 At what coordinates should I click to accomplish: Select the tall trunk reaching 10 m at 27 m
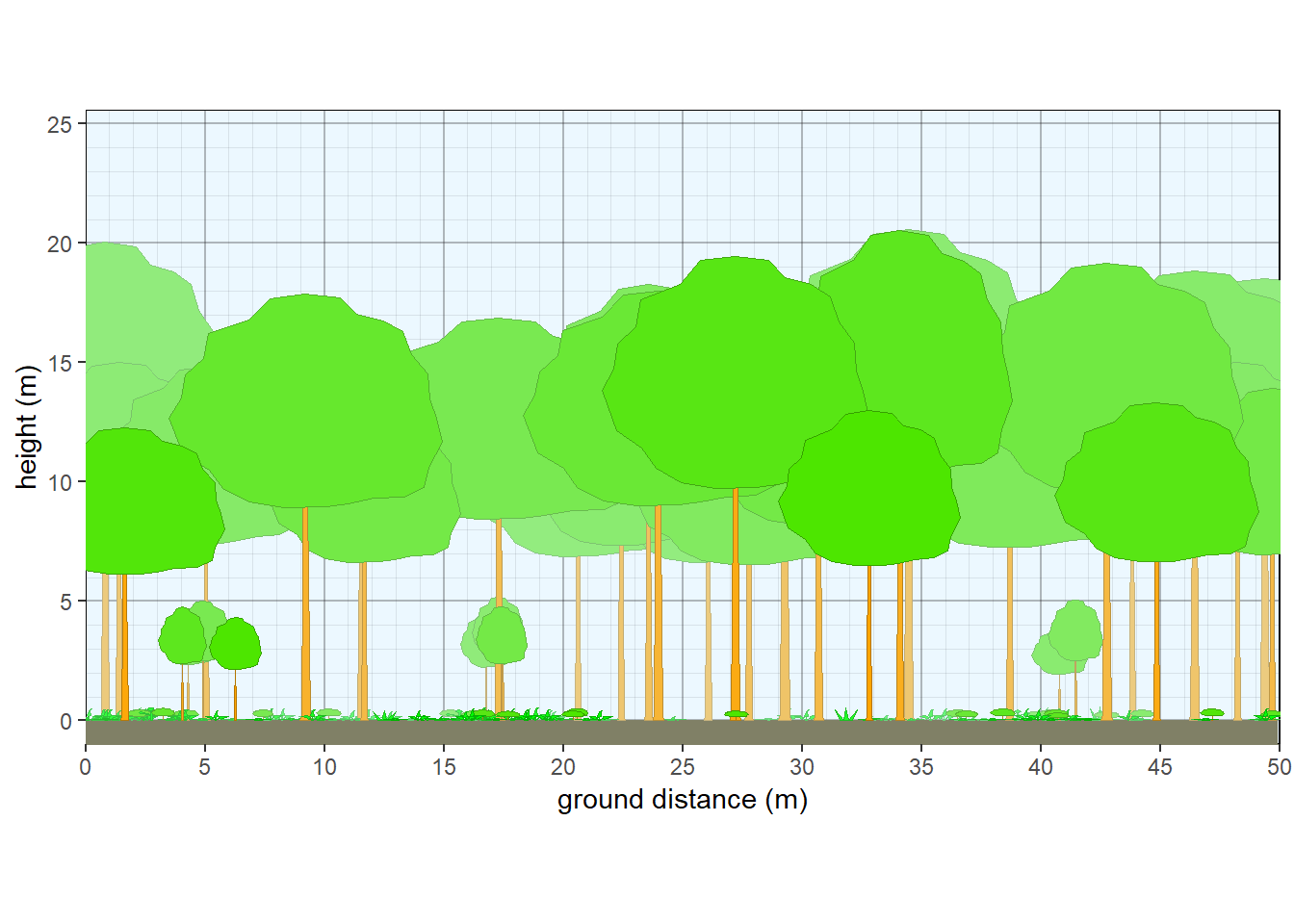tap(737, 597)
